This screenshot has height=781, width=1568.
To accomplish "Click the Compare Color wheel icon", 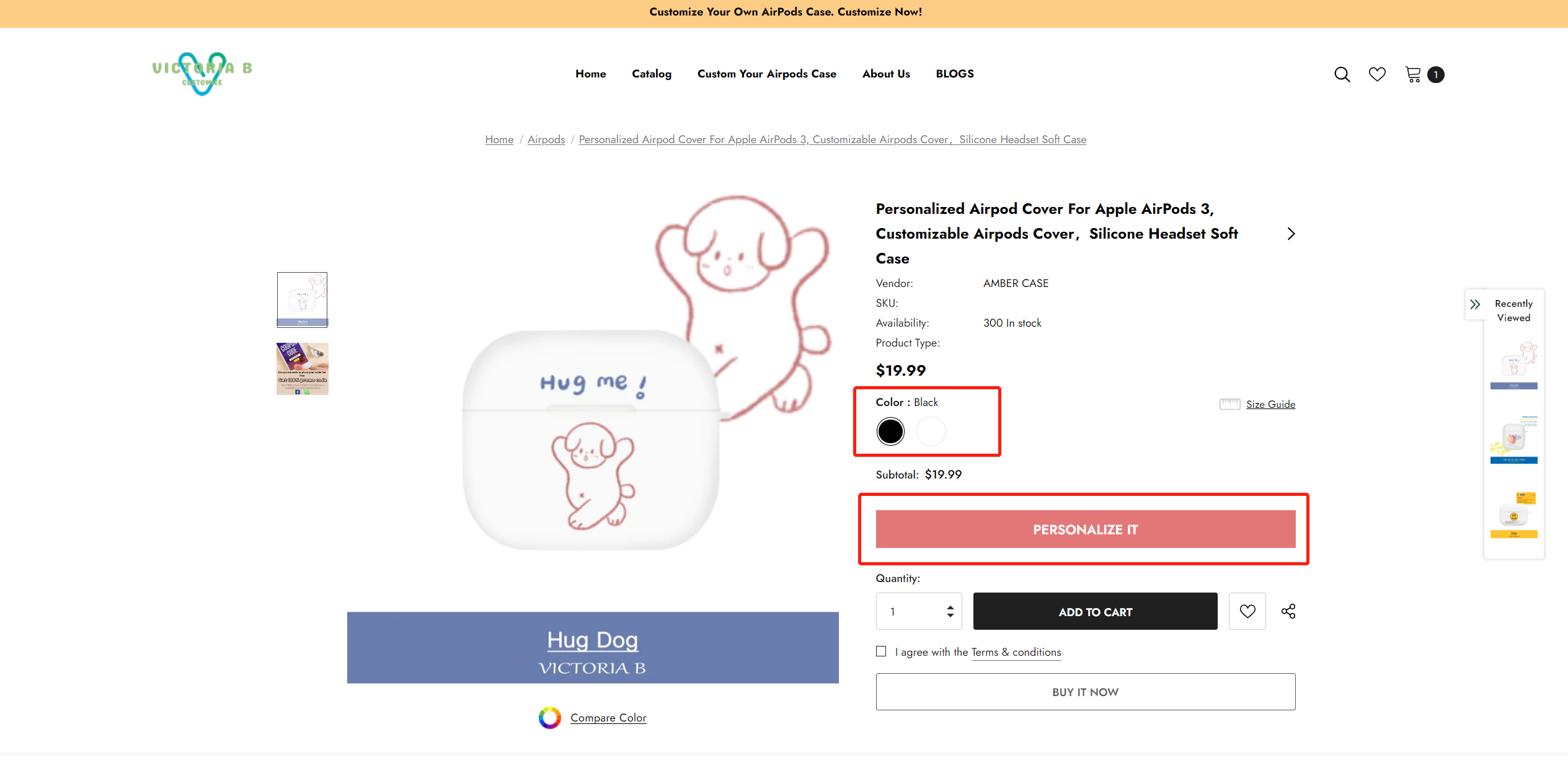I will click(x=549, y=718).
